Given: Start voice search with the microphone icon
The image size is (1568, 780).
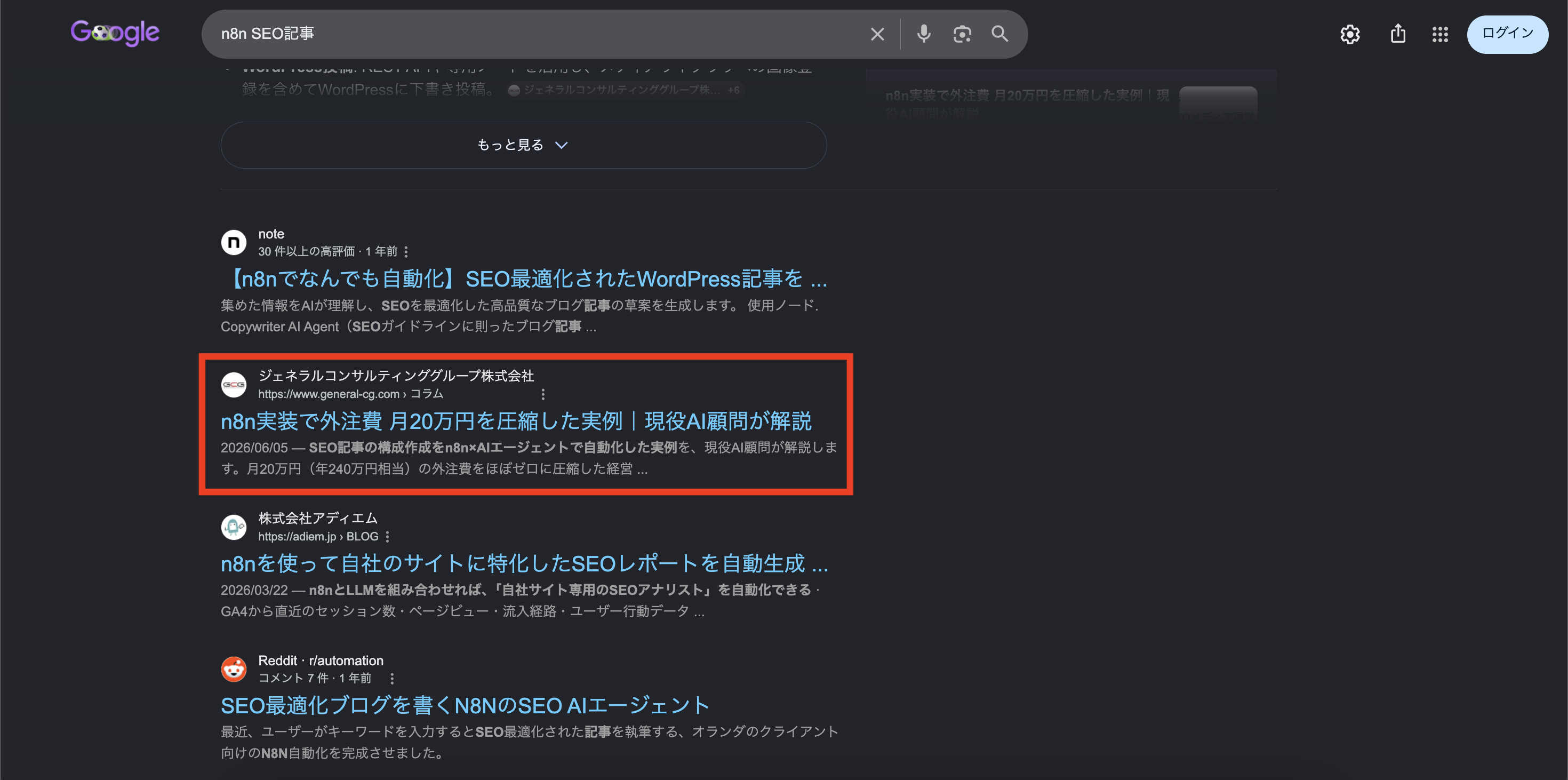Looking at the screenshot, I should 923,34.
